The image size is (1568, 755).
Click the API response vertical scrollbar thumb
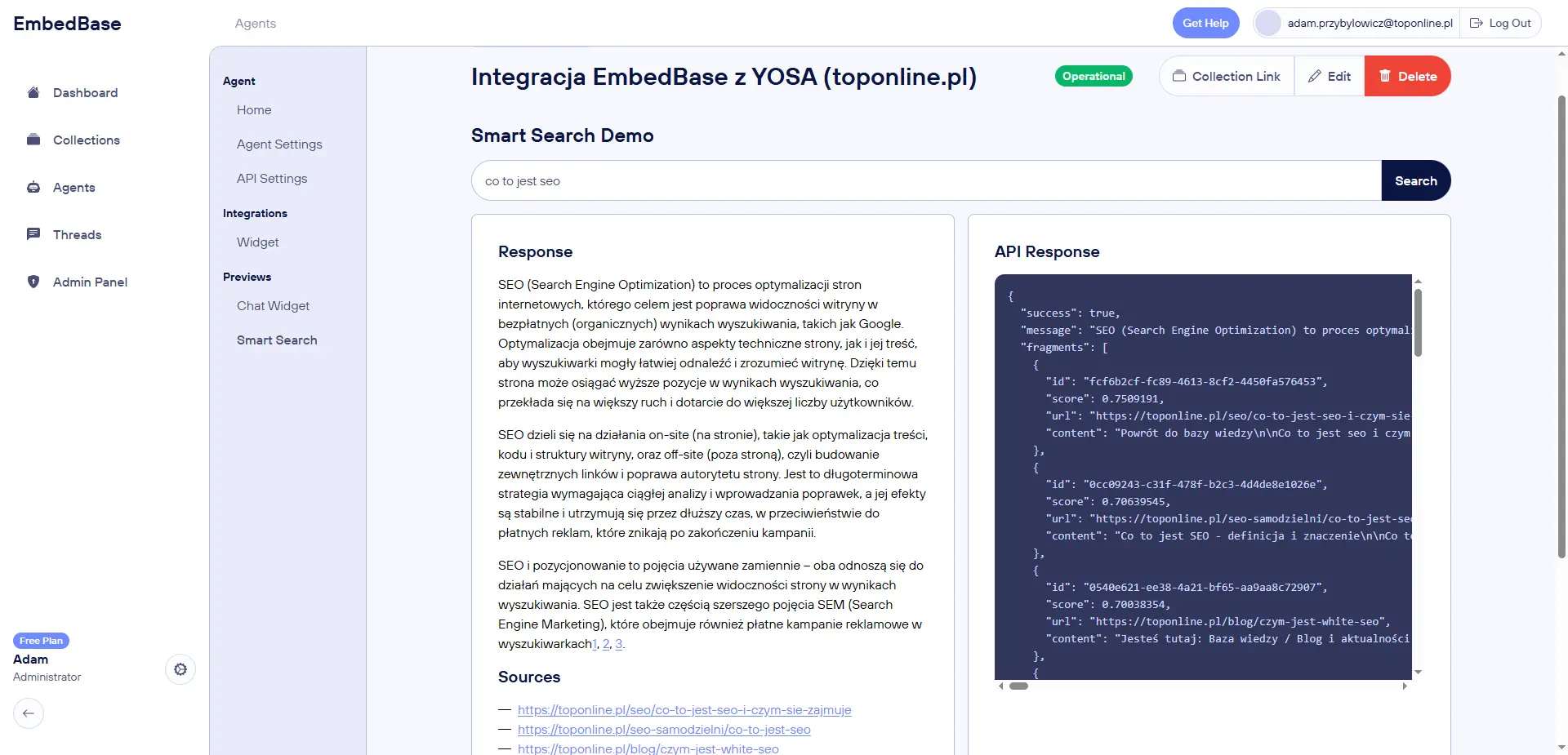1419,322
